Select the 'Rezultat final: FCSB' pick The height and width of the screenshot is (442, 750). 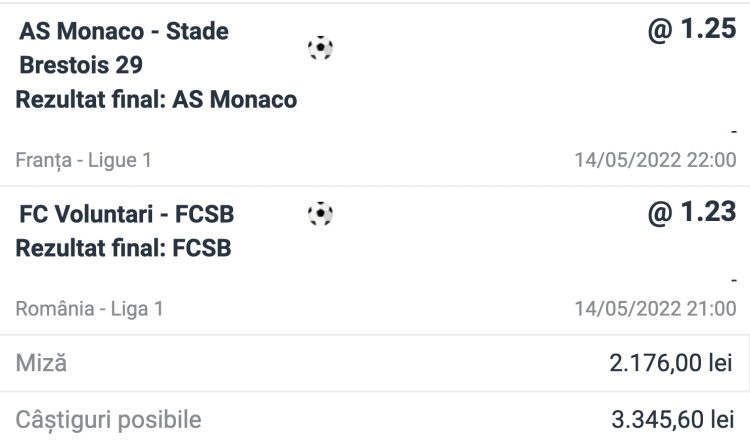(123, 248)
